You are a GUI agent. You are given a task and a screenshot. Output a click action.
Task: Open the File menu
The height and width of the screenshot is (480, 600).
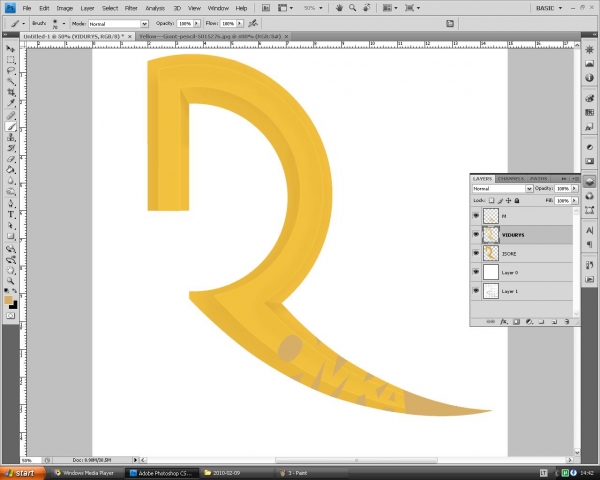[x=27, y=8]
